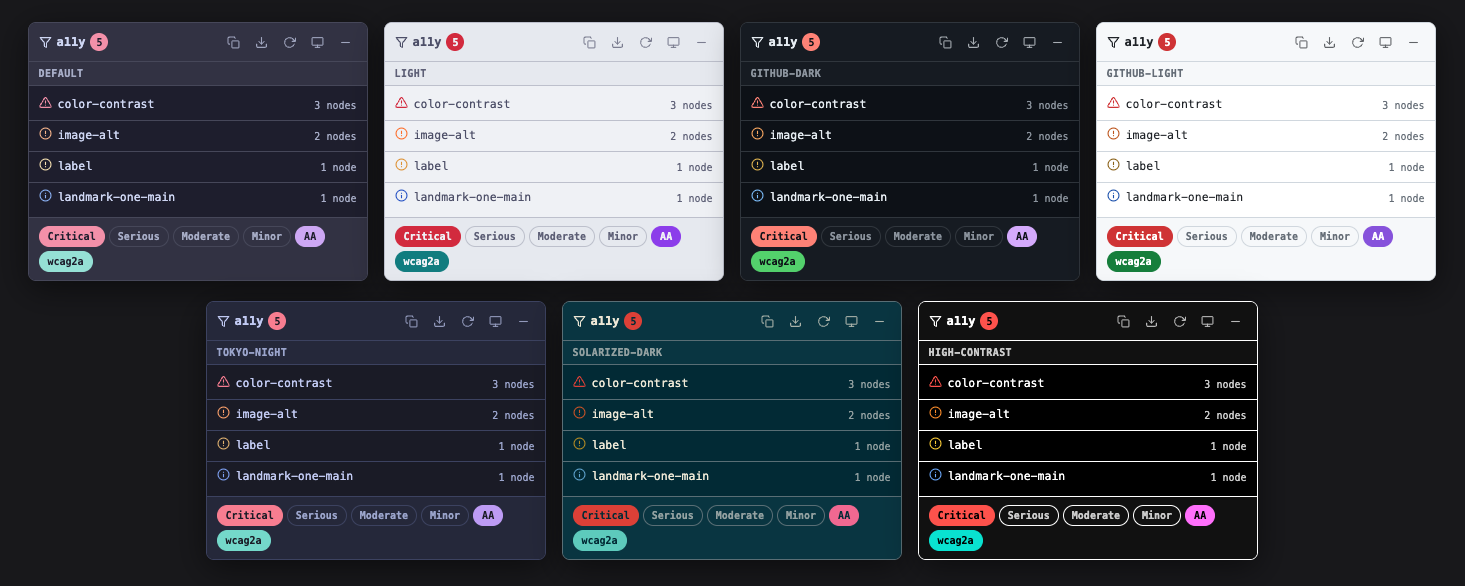1465x586 pixels.
Task: Click the refresh icon in the GITHUB-LIGHT panel
Action: pos(1357,42)
